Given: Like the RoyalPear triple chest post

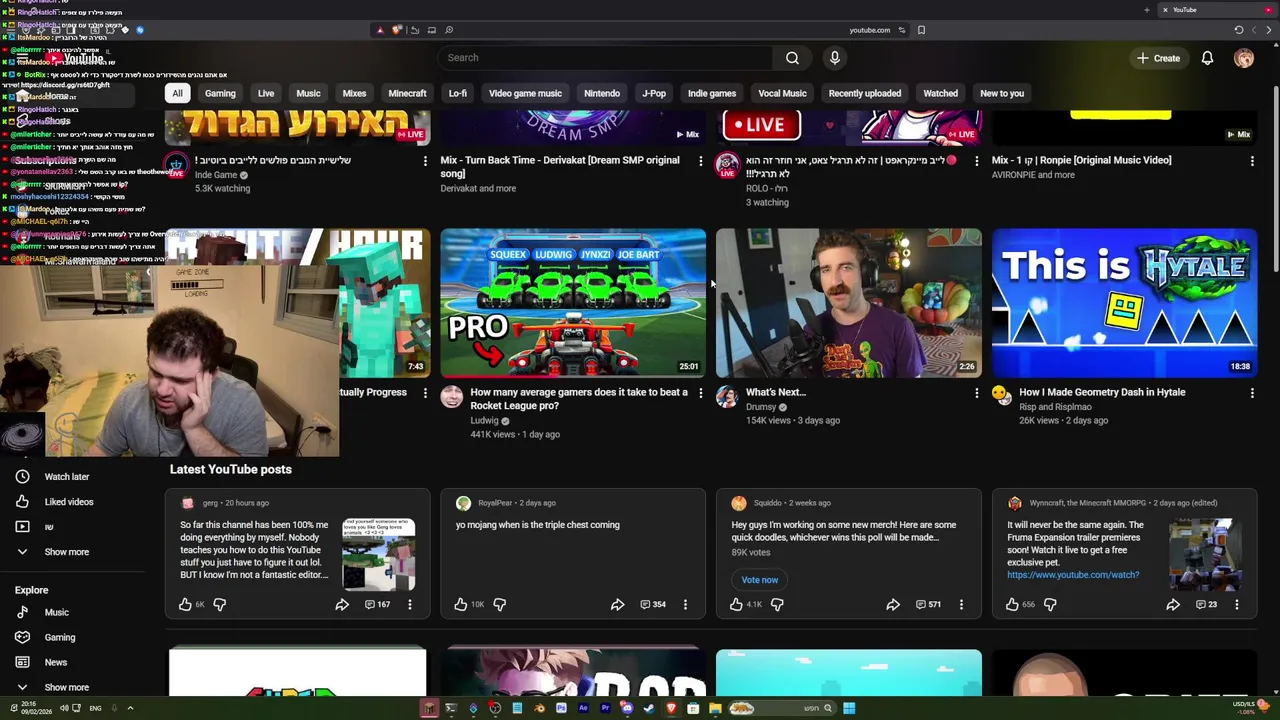Looking at the screenshot, I should 460,604.
